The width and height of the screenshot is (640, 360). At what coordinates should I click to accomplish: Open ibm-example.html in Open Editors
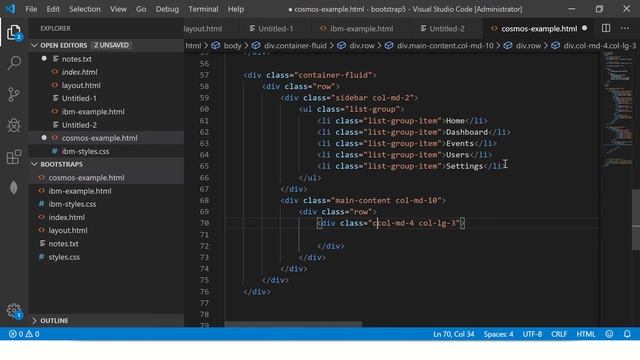tap(93, 111)
